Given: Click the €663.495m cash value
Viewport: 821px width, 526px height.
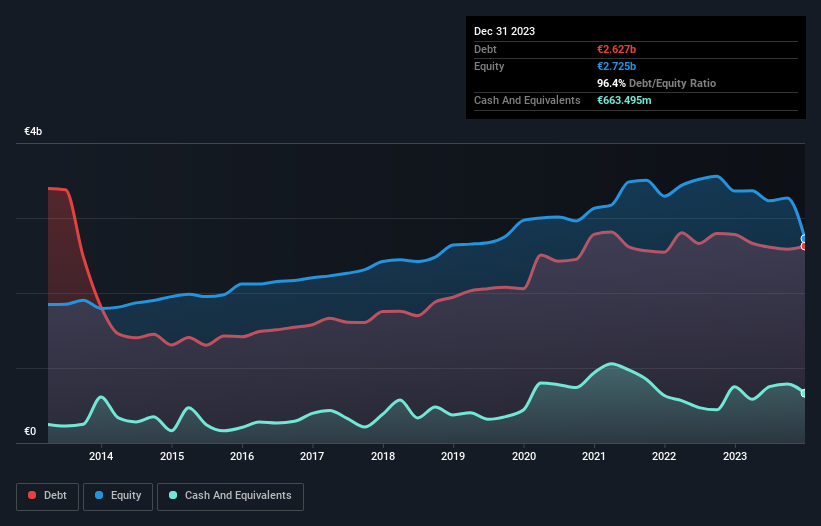Looking at the screenshot, I should [x=624, y=100].
